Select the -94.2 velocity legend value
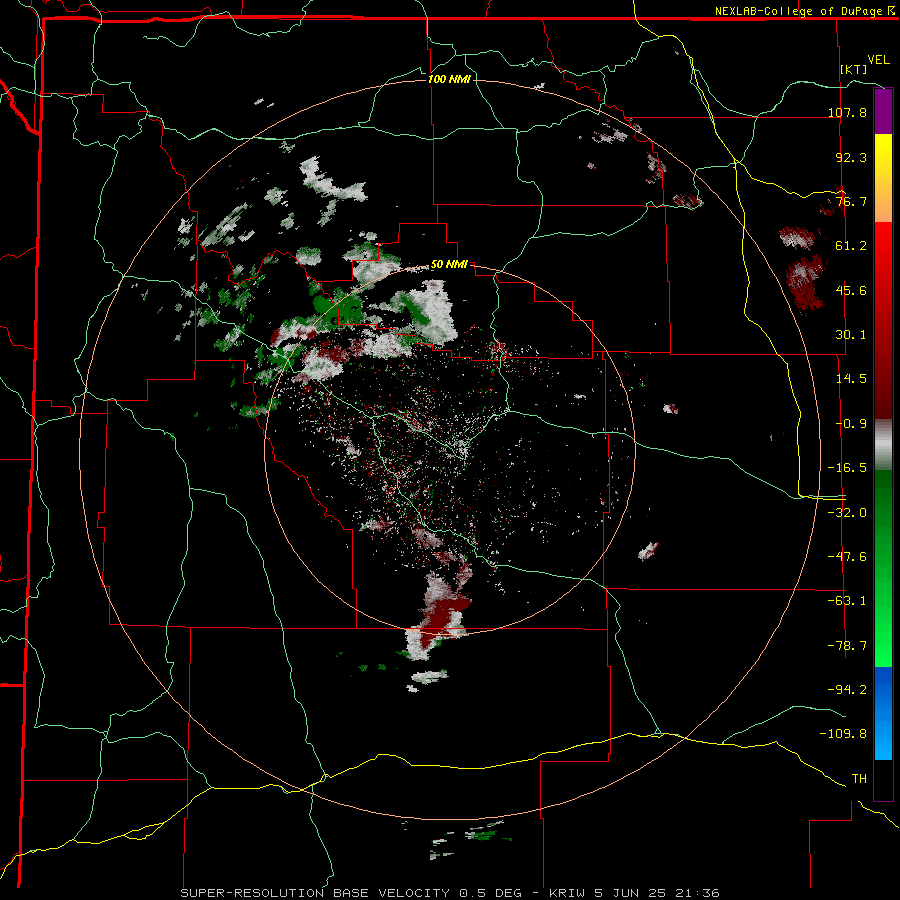The width and height of the screenshot is (900, 900). [x=847, y=690]
